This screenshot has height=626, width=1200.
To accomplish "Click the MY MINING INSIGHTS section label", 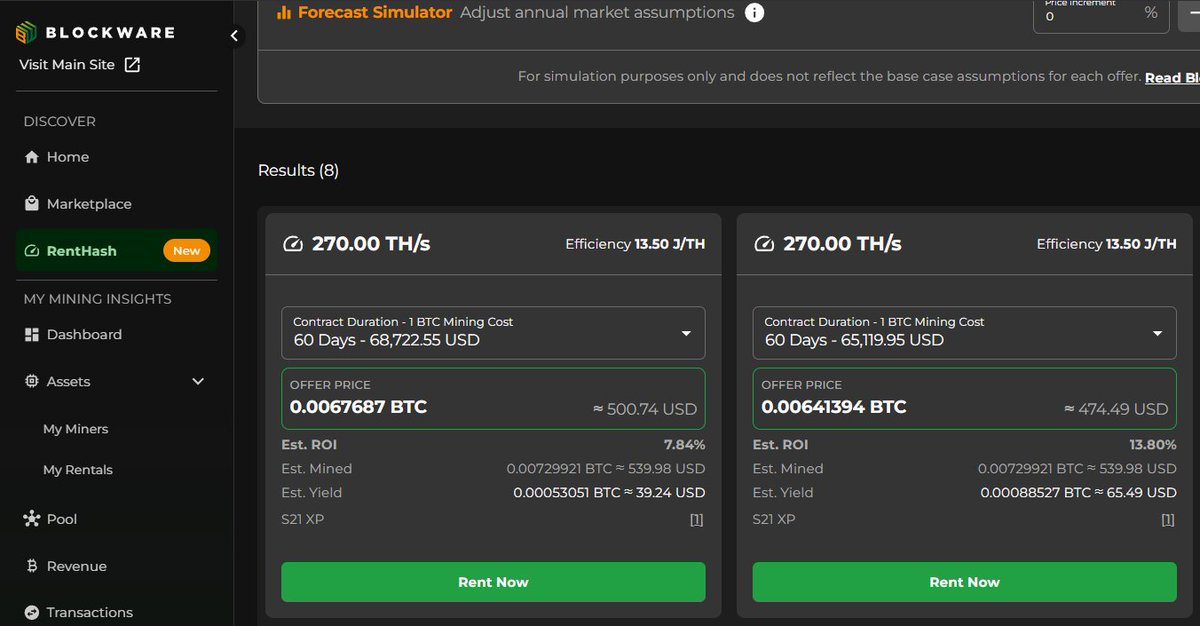I will click(x=97, y=299).
